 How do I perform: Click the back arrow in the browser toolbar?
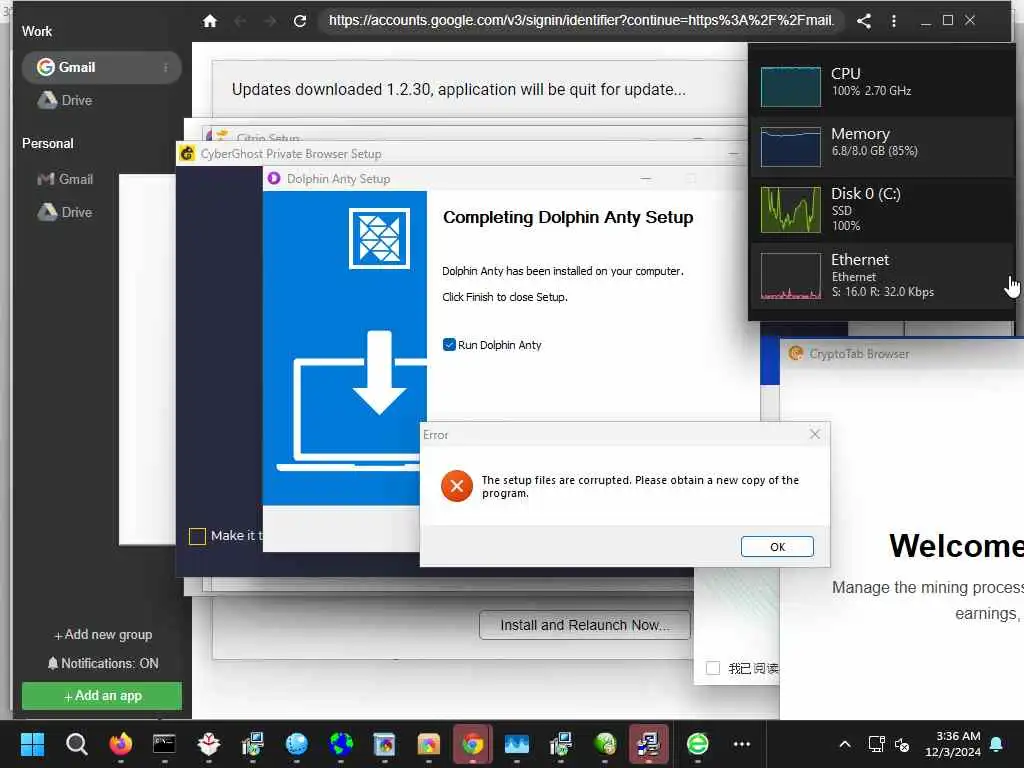click(240, 21)
